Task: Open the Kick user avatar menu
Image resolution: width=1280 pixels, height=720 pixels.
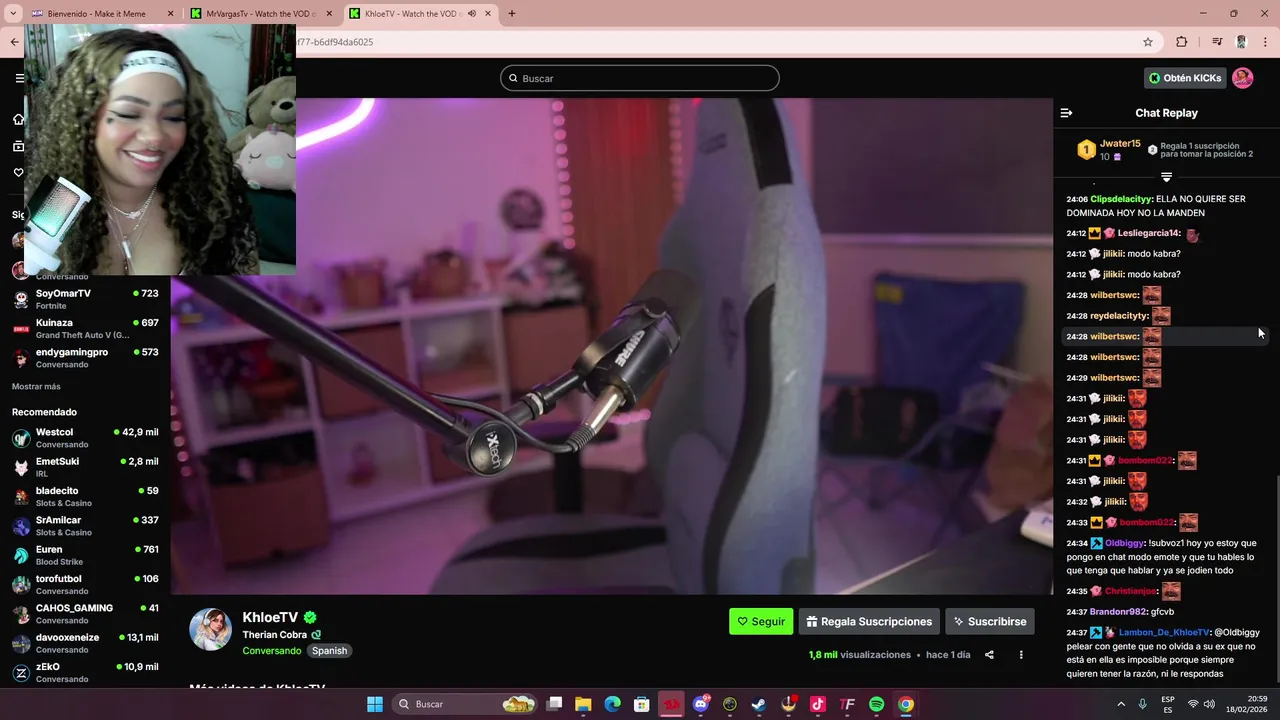Action: click(x=1243, y=78)
